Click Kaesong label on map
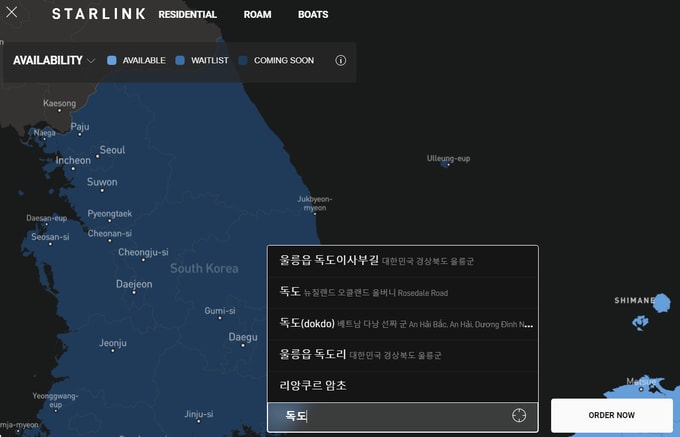The height and width of the screenshot is (437, 680). [59, 104]
